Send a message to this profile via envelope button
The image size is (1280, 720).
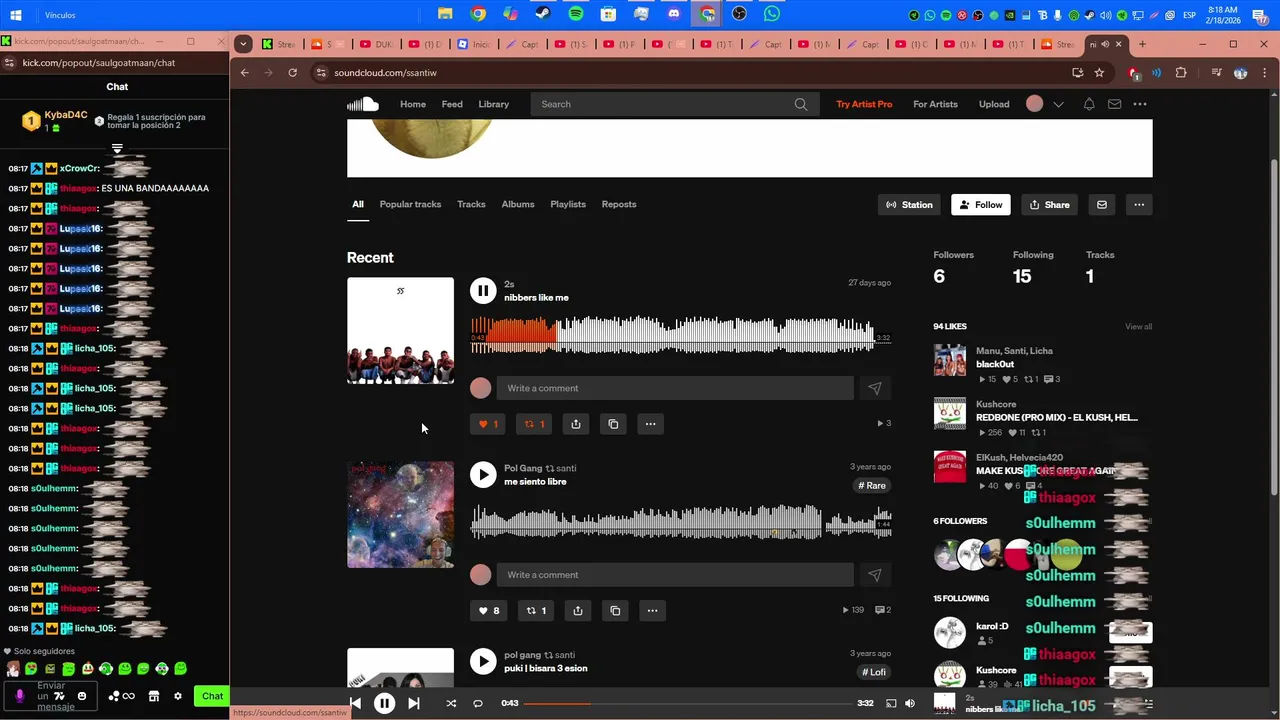click(1102, 205)
